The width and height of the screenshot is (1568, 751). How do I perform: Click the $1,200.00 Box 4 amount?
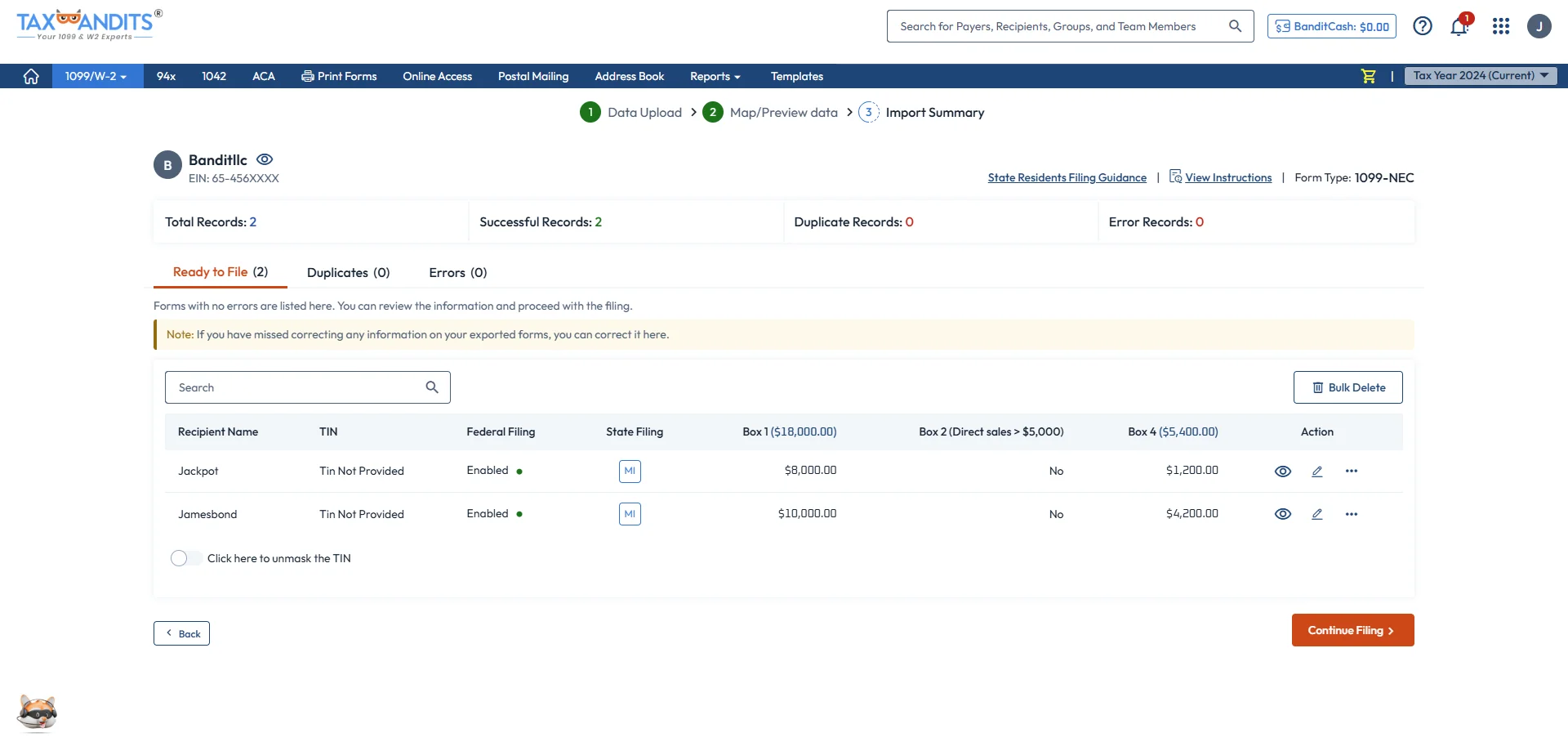click(x=1192, y=471)
